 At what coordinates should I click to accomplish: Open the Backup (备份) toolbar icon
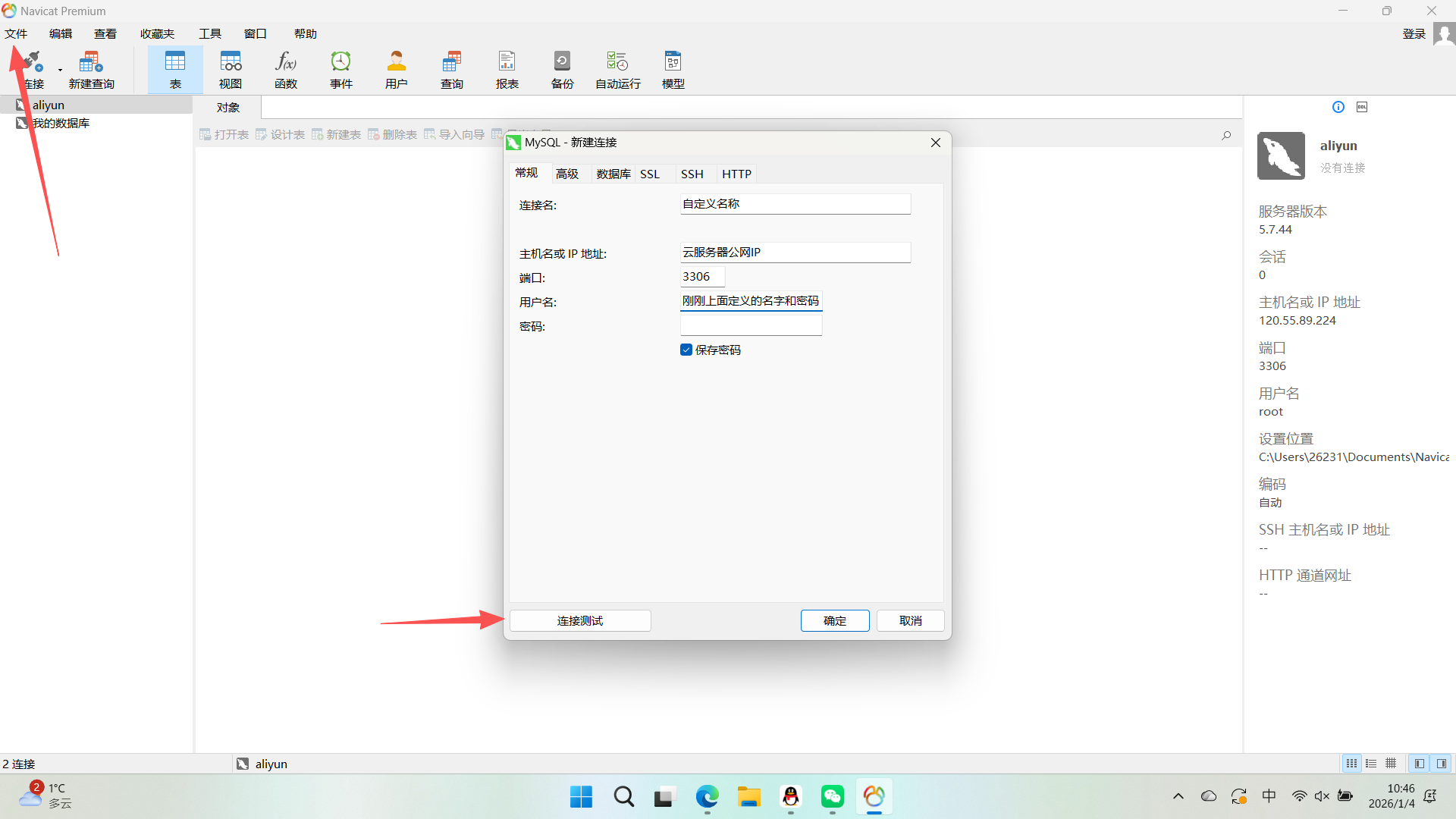click(562, 68)
